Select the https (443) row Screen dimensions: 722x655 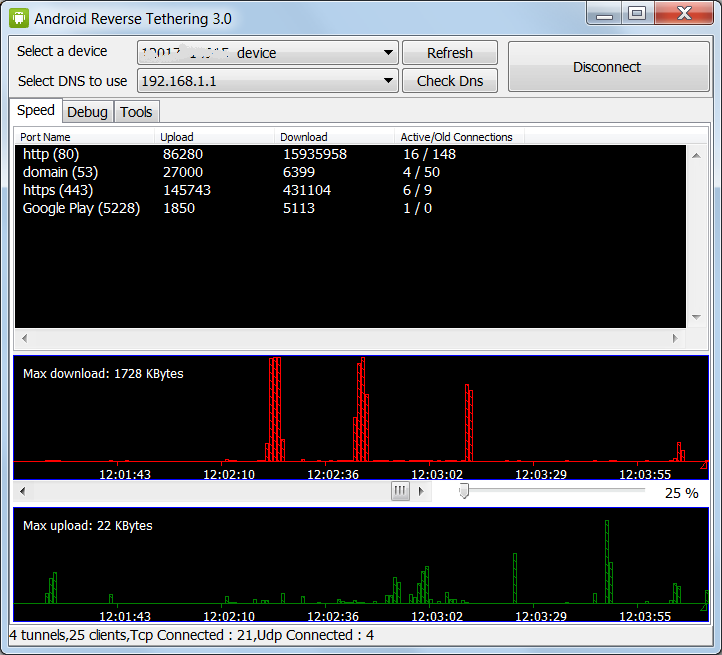coord(350,190)
